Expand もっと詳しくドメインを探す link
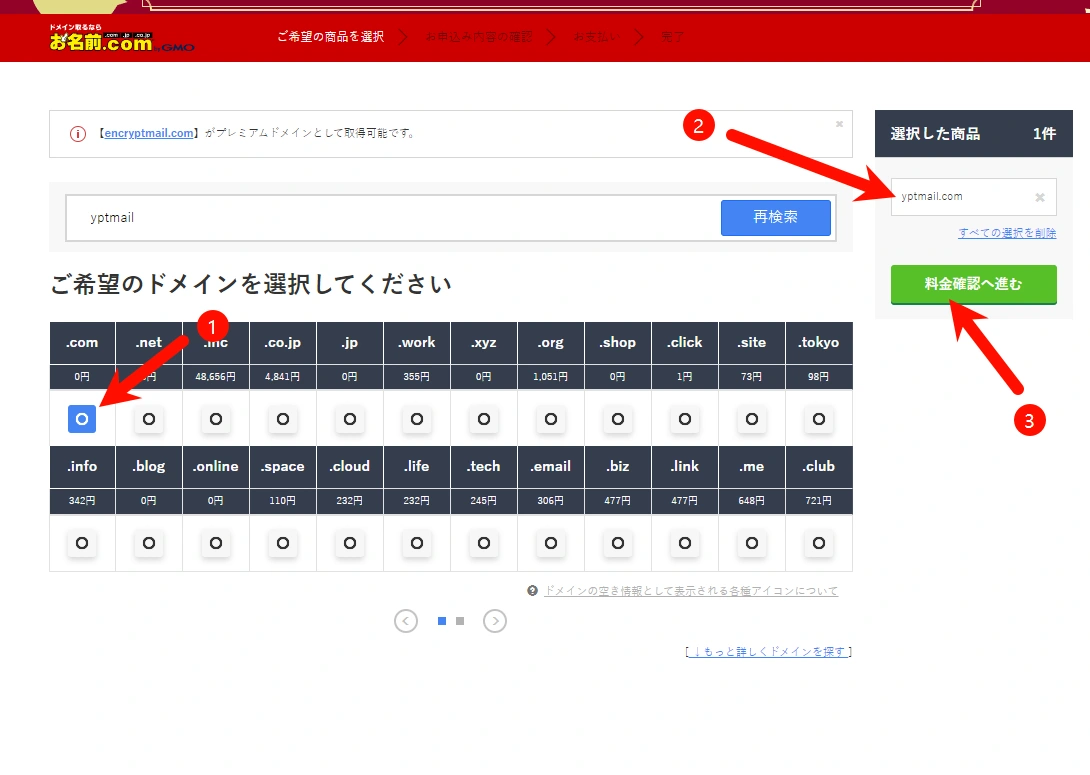This screenshot has height=775, width=1090. pyautogui.click(x=768, y=651)
